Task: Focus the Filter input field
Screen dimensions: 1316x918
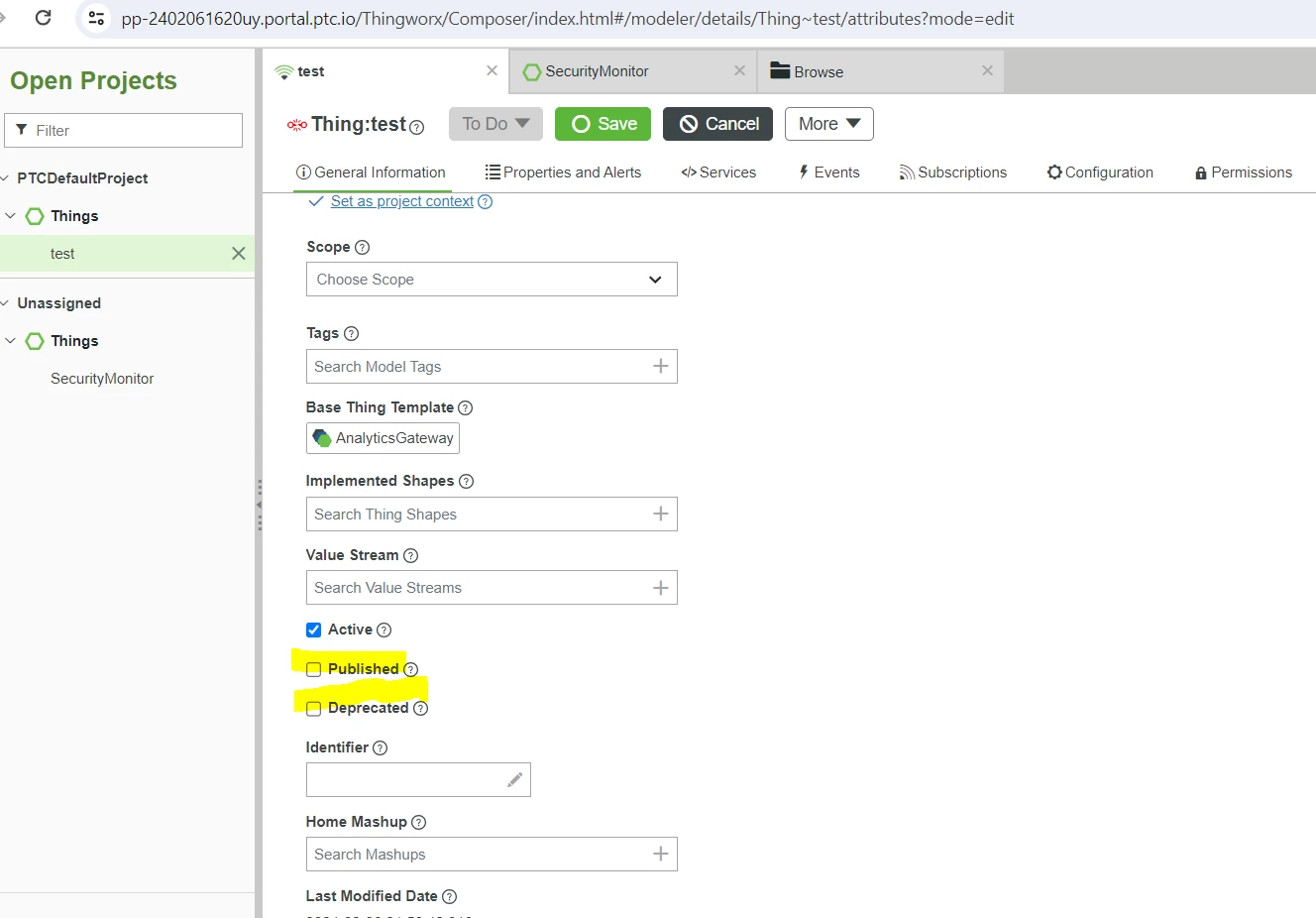Action: (124, 130)
